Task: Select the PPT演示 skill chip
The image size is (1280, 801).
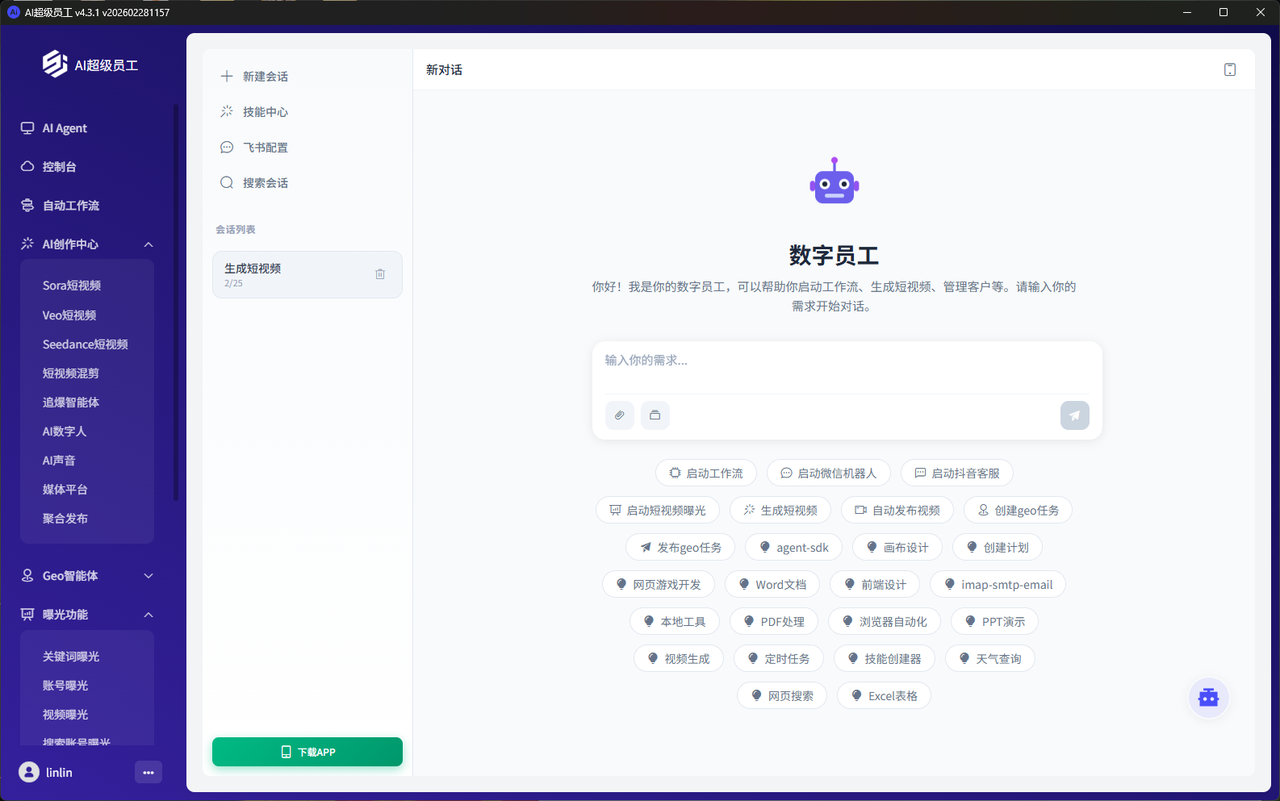Action: pos(994,622)
